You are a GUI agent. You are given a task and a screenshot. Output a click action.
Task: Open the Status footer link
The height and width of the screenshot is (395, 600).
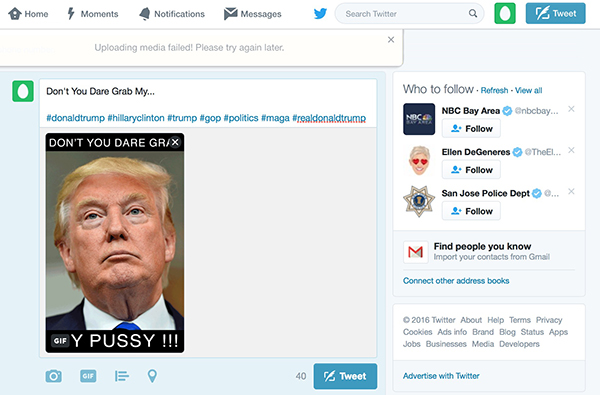532,332
